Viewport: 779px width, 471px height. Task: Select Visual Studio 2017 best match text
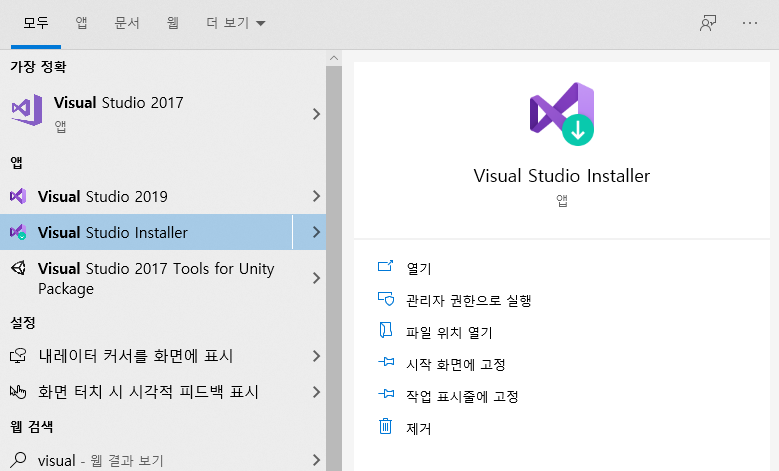click(x=118, y=102)
